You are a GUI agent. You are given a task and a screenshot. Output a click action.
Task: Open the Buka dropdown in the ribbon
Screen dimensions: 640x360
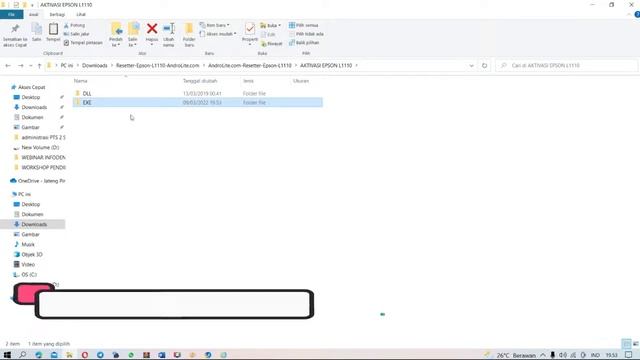271,25
